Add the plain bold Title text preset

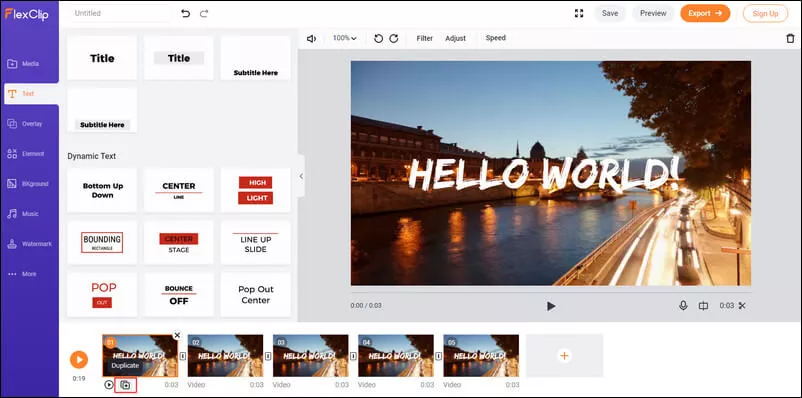pos(102,58)
